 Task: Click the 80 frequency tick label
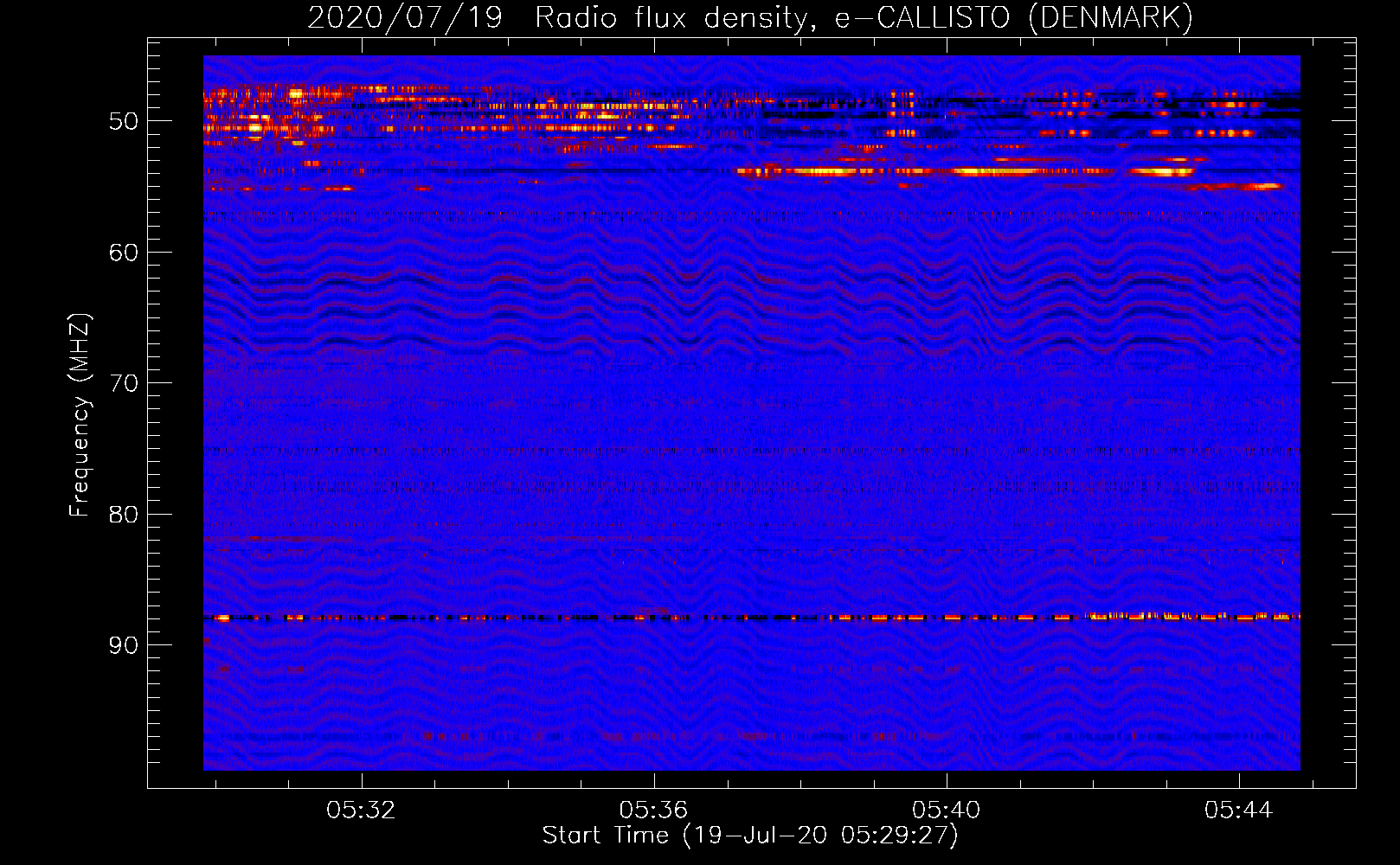124,515
